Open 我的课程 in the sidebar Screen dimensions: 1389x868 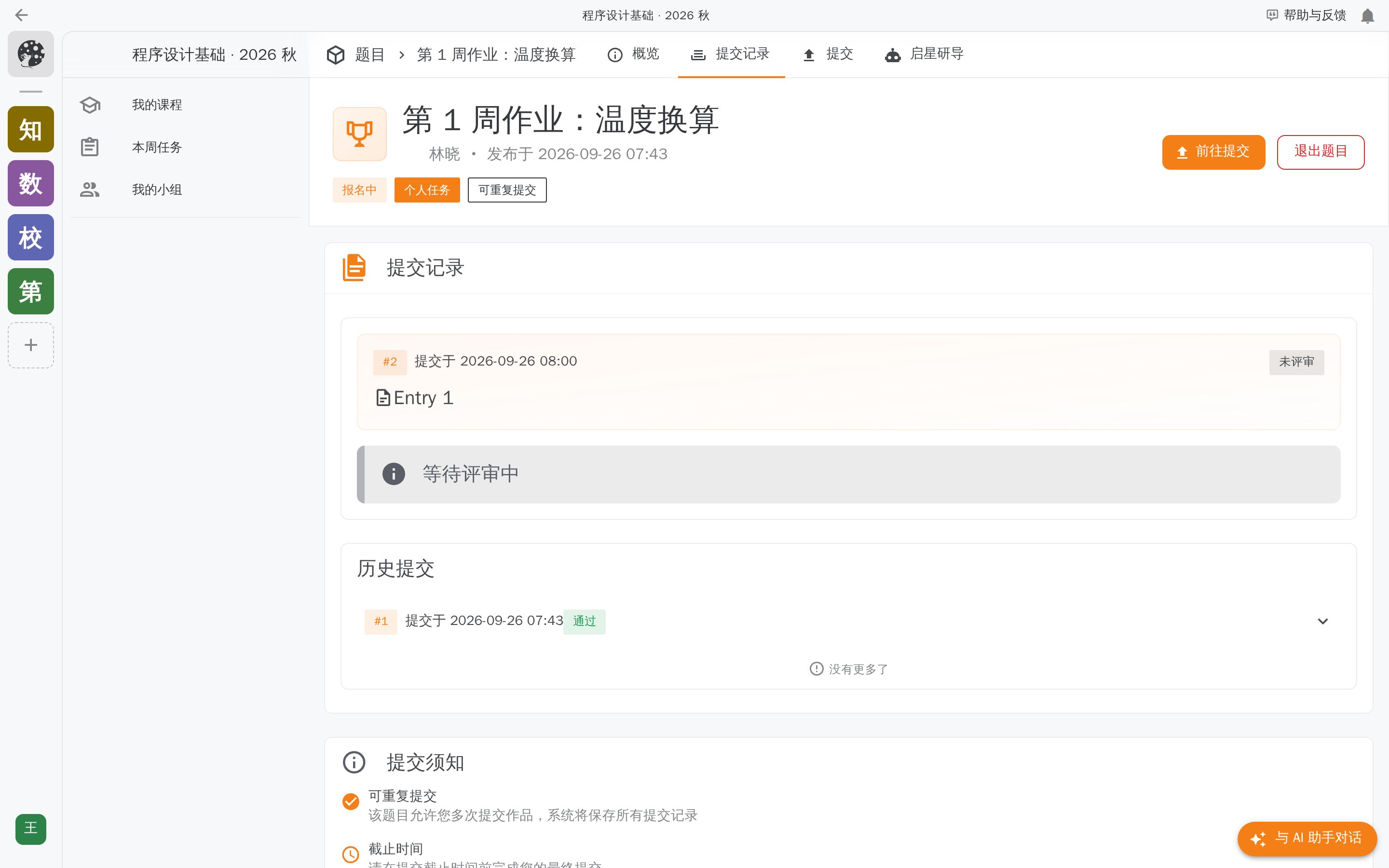(x=186, y=105)
